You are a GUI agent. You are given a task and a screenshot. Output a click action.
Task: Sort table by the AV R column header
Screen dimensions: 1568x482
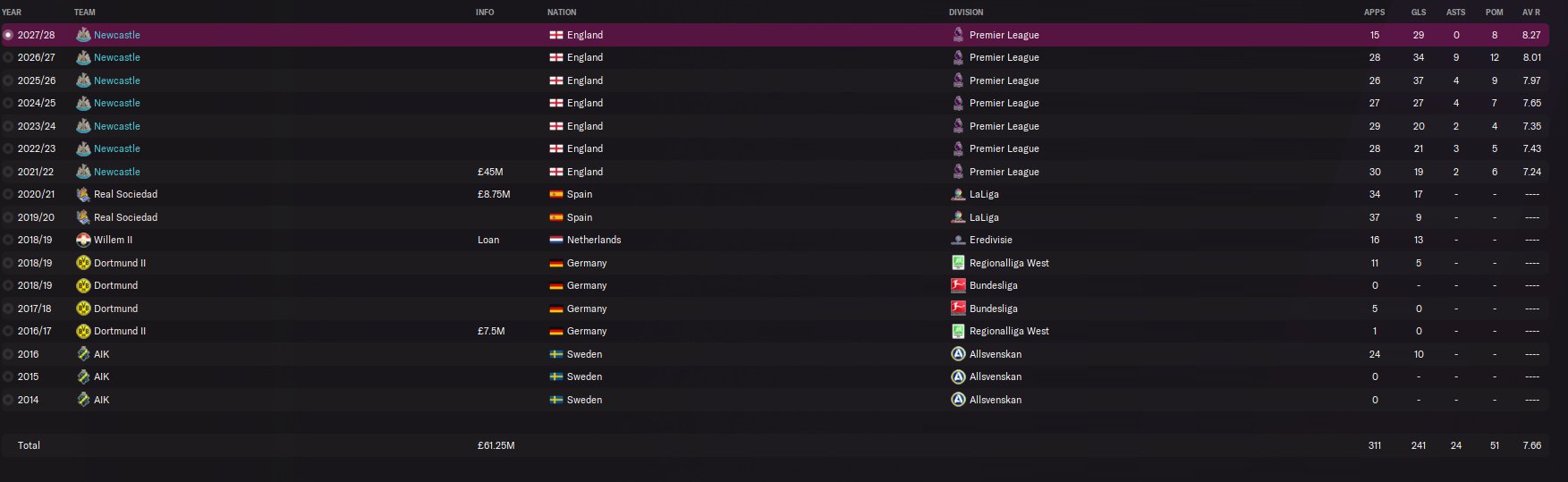(1531, 13)
